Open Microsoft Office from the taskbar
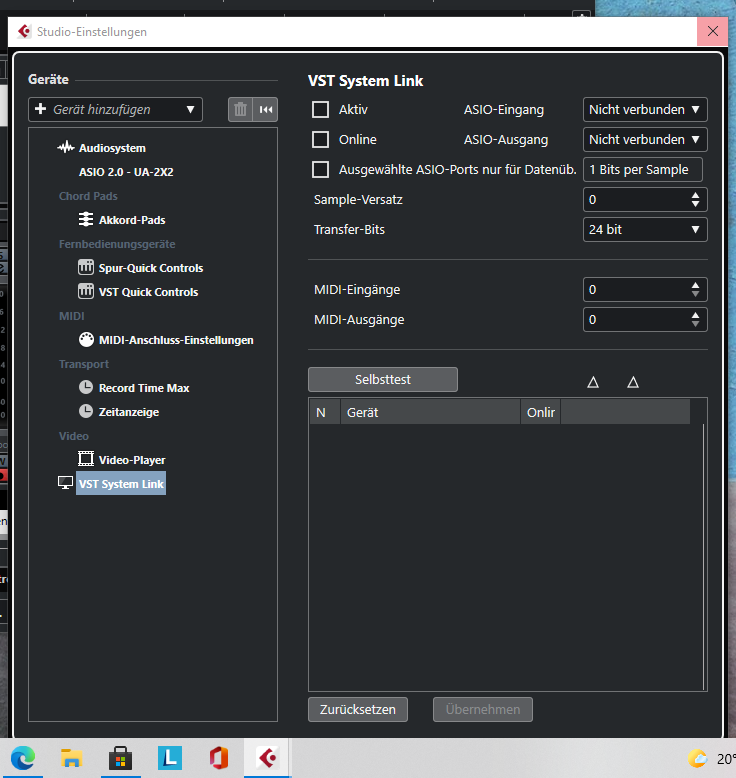 click(218, 758)
